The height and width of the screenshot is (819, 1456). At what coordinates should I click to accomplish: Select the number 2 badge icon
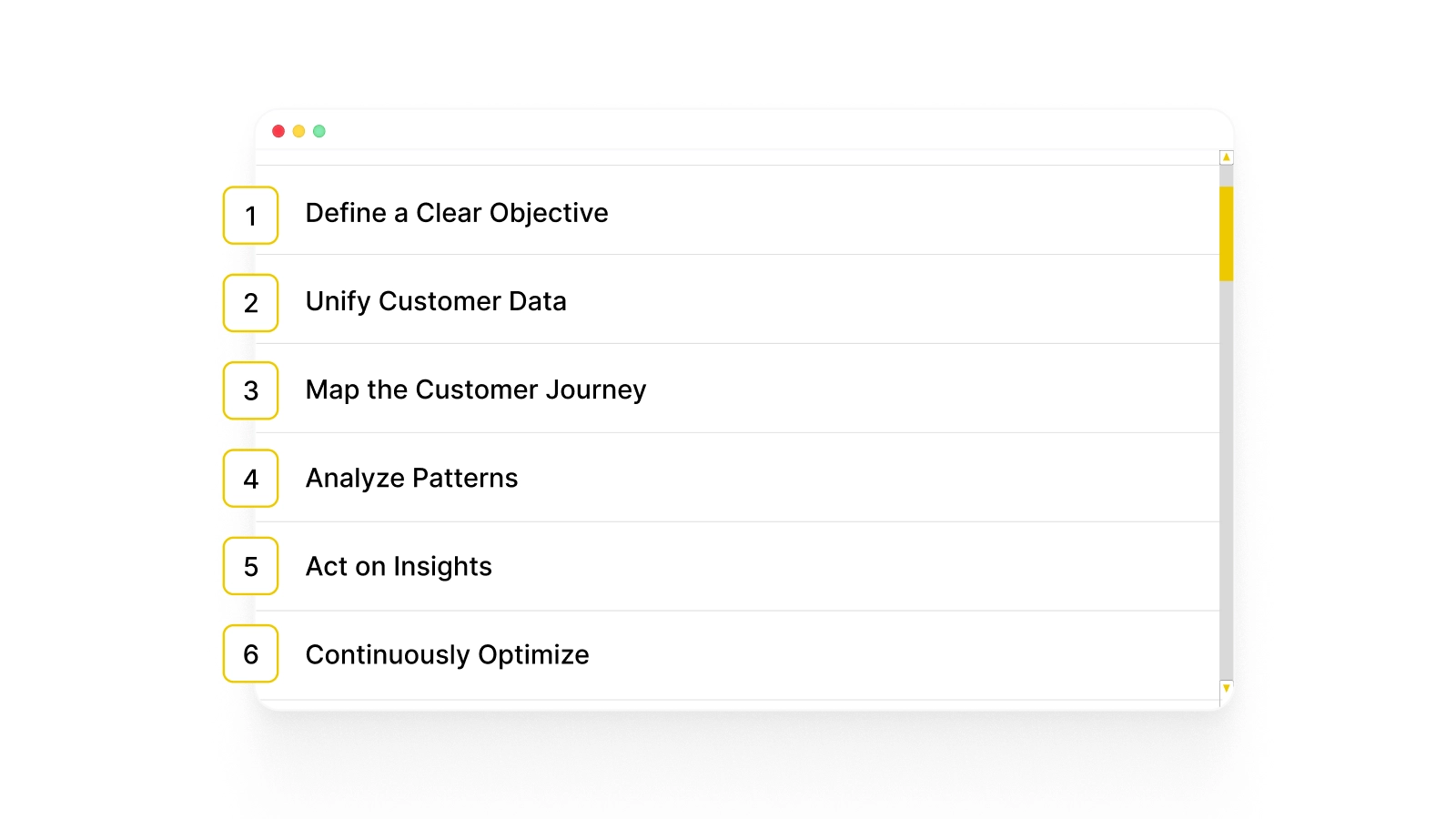pos(249,303)
